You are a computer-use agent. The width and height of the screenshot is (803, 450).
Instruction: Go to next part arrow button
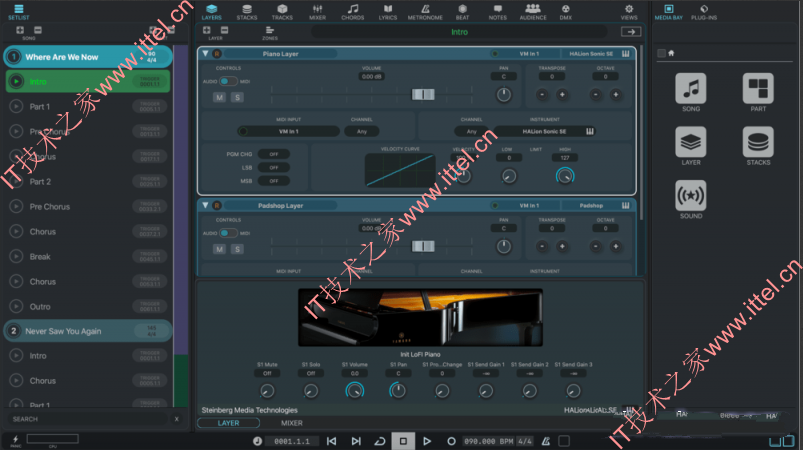(631, 32)
